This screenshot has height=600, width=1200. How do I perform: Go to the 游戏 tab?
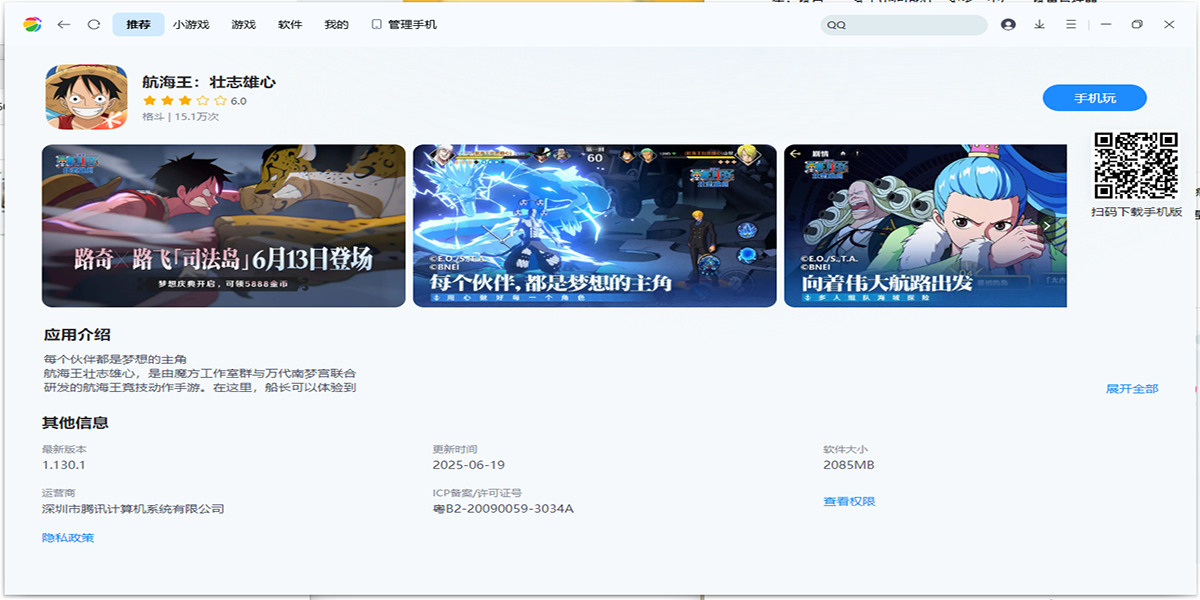(243, 24)
